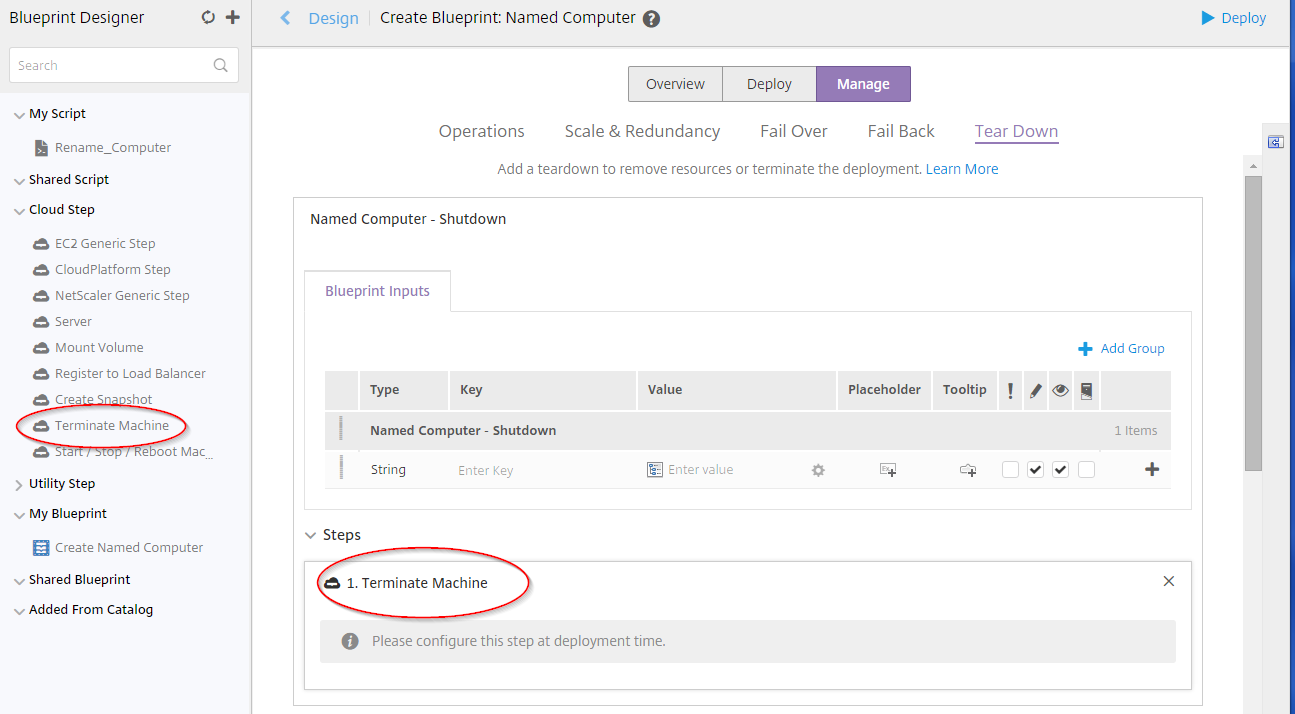The width and height of the screenshot is (1295, 714).
Task: Click the placeholder icon in String row
Action: pyautogui.click(x=888, y=470)
